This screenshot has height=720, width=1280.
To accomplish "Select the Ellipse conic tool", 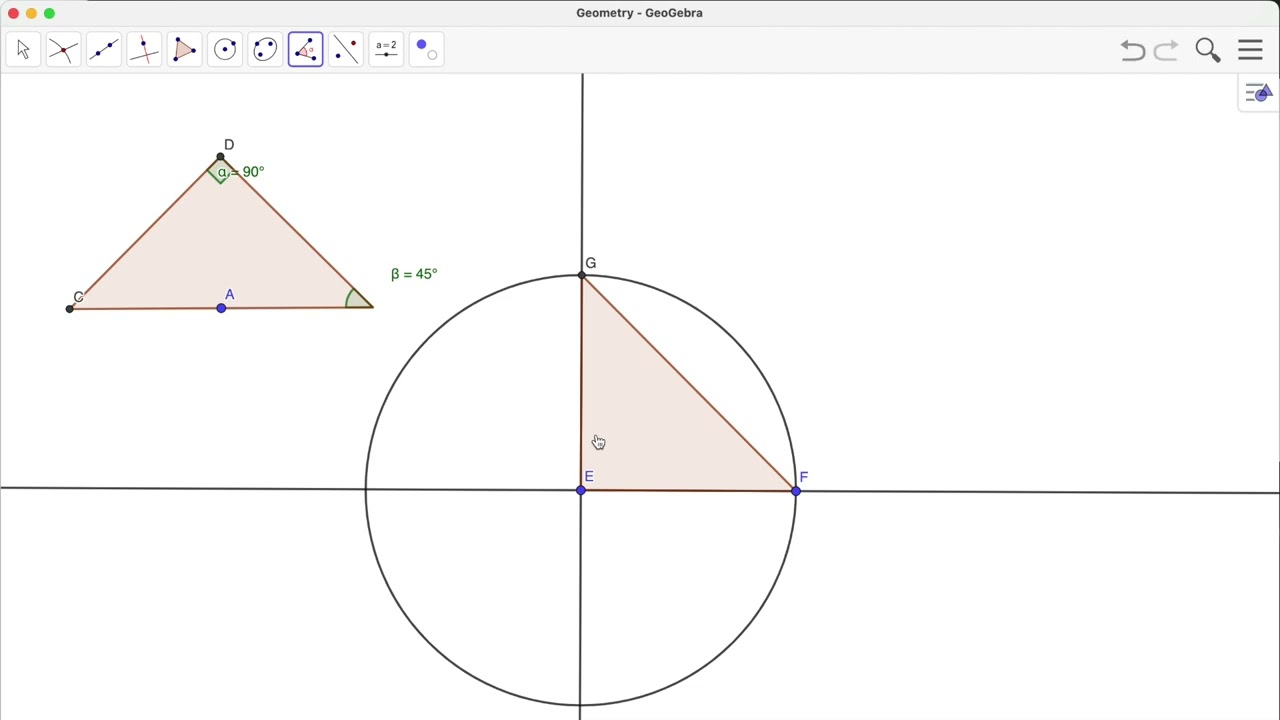I will pos(265,49).
